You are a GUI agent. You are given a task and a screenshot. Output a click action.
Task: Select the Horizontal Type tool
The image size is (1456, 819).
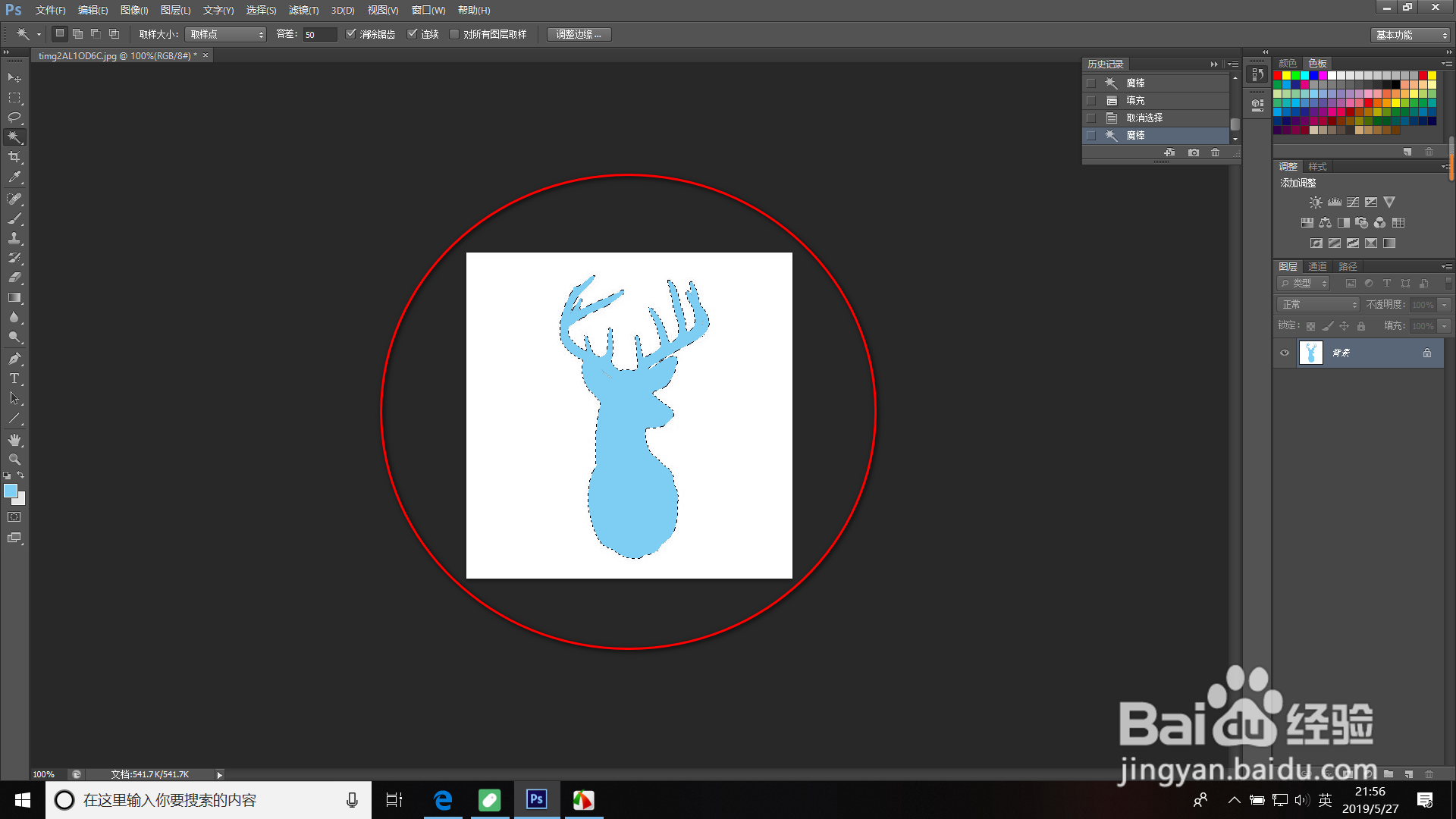point(14,378)
